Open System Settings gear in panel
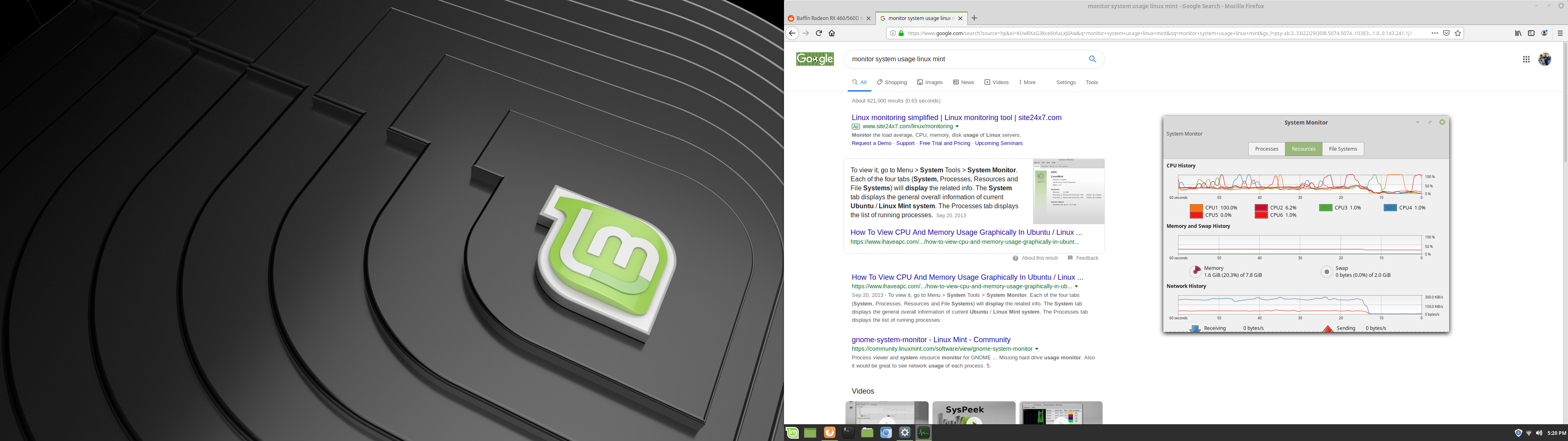Viewport: 1568px width, 441px height. click(905, 432)
